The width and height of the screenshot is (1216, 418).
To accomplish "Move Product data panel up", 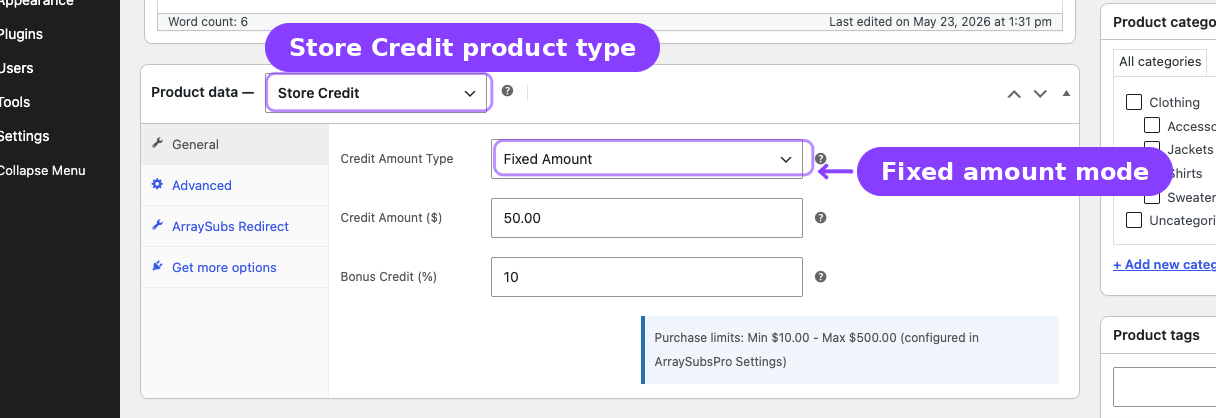I will (x=1014, y=93).
